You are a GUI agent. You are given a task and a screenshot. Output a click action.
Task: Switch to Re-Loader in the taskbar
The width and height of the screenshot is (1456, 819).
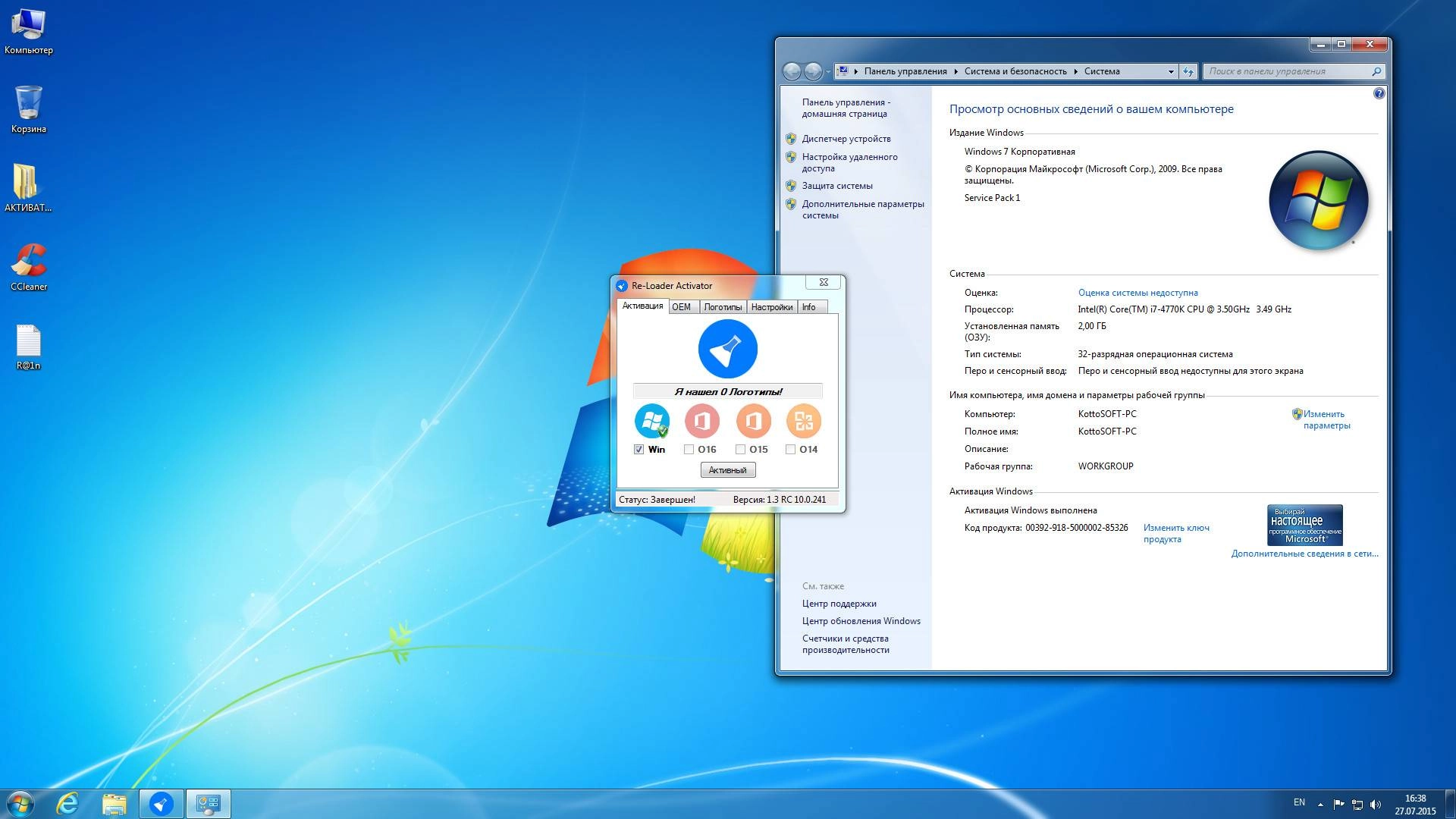161,804
